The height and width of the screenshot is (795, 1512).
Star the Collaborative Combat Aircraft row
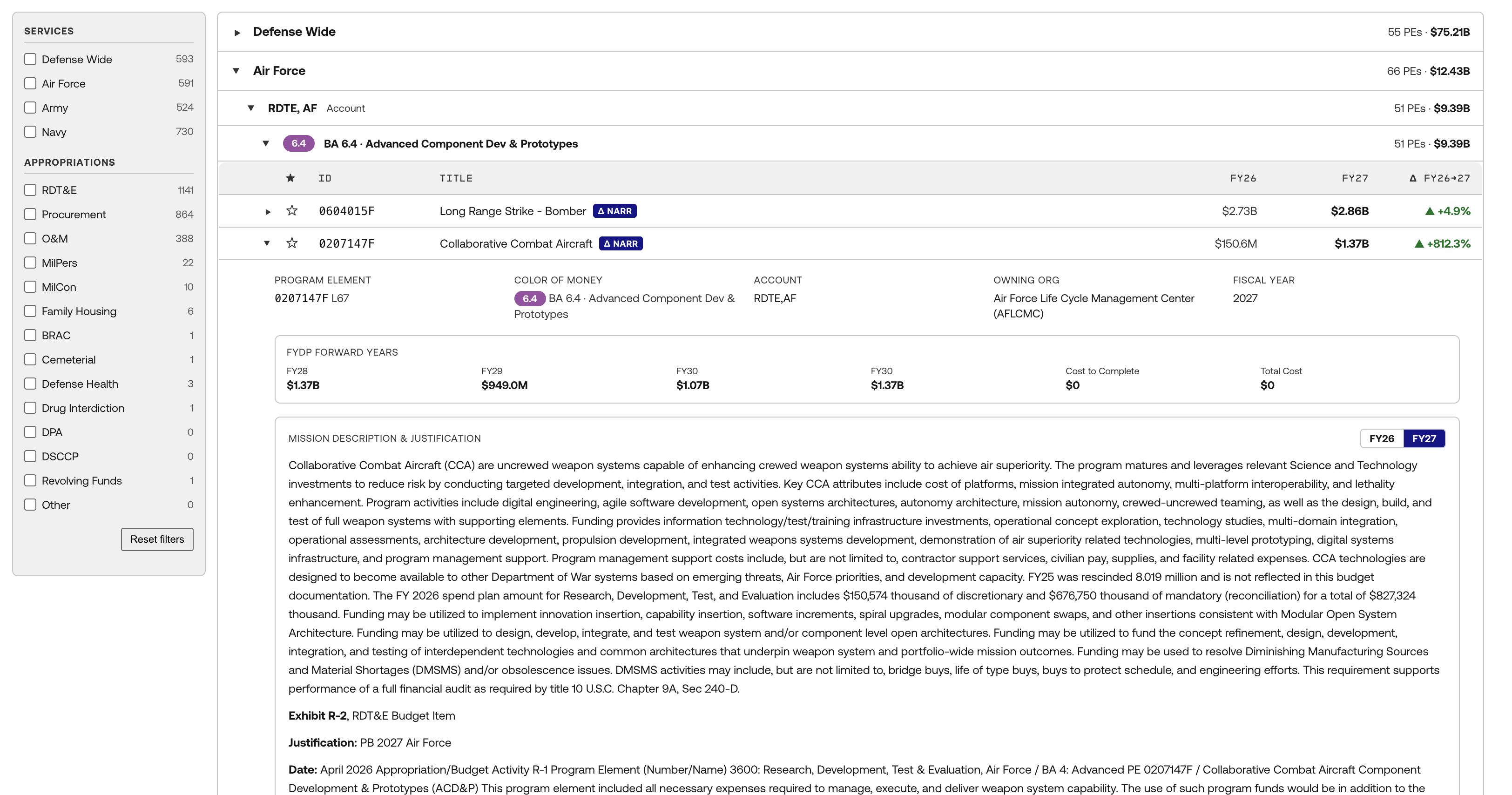[x=292, y=243]
